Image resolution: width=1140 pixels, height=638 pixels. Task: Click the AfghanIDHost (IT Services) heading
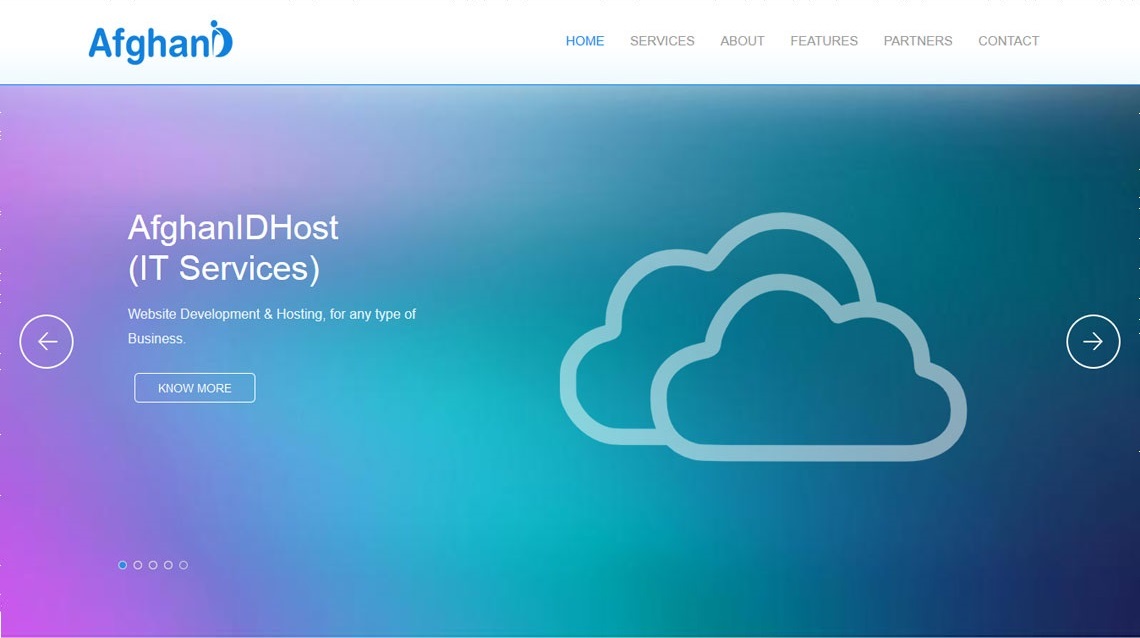(x=233, y=249)
